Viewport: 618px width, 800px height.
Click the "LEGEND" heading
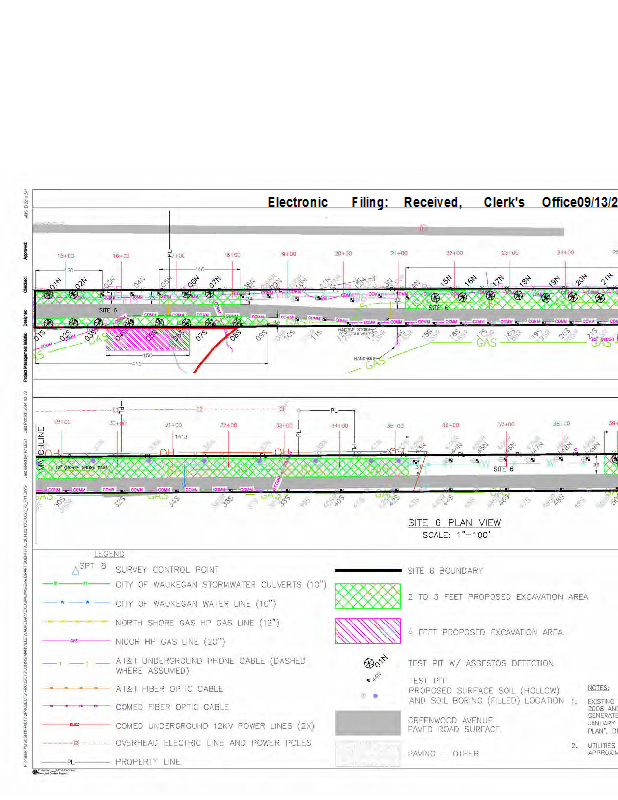point(110,554)
